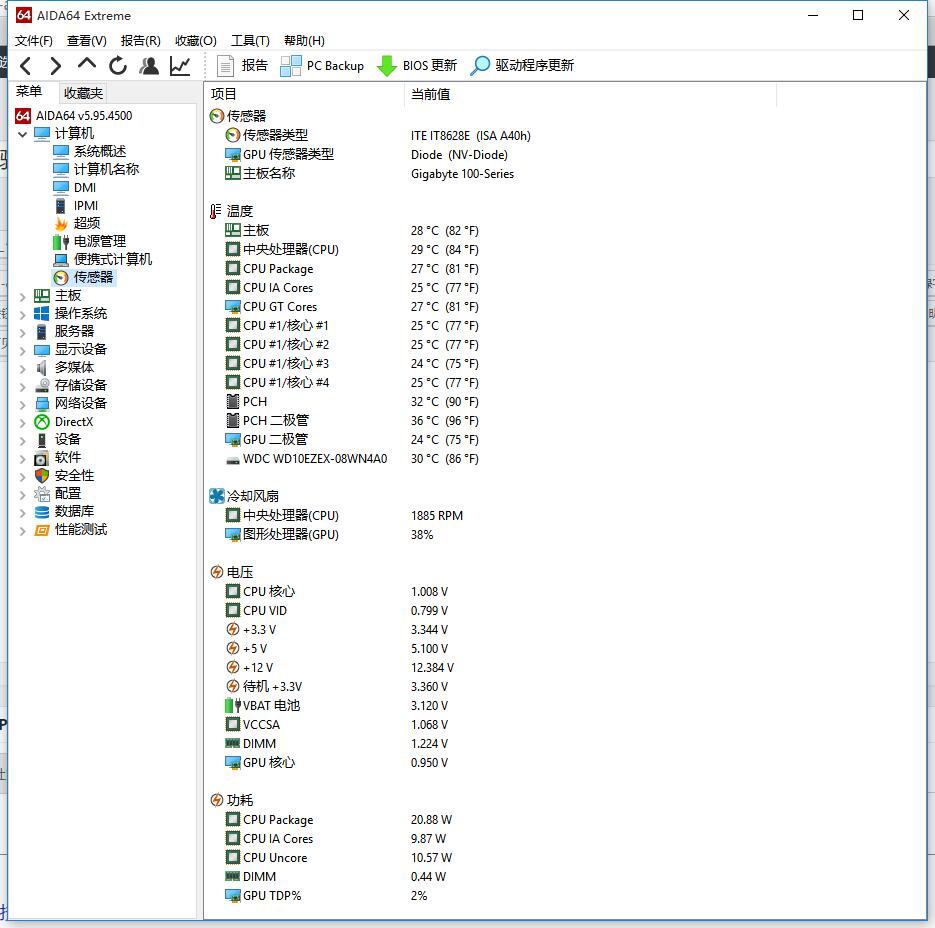Image resolution: width=935 pixels, height=928 pixels.
Task: Click the 数据库 database icon
Action: tap(42, 512)
